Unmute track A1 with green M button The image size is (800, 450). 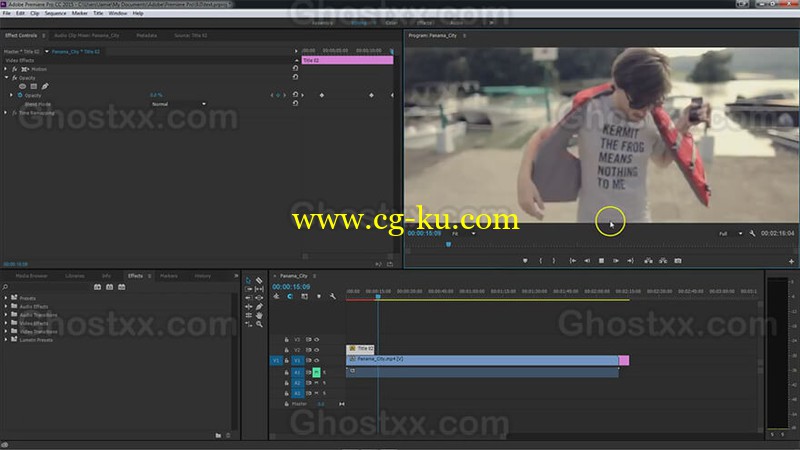pos(316,372)
